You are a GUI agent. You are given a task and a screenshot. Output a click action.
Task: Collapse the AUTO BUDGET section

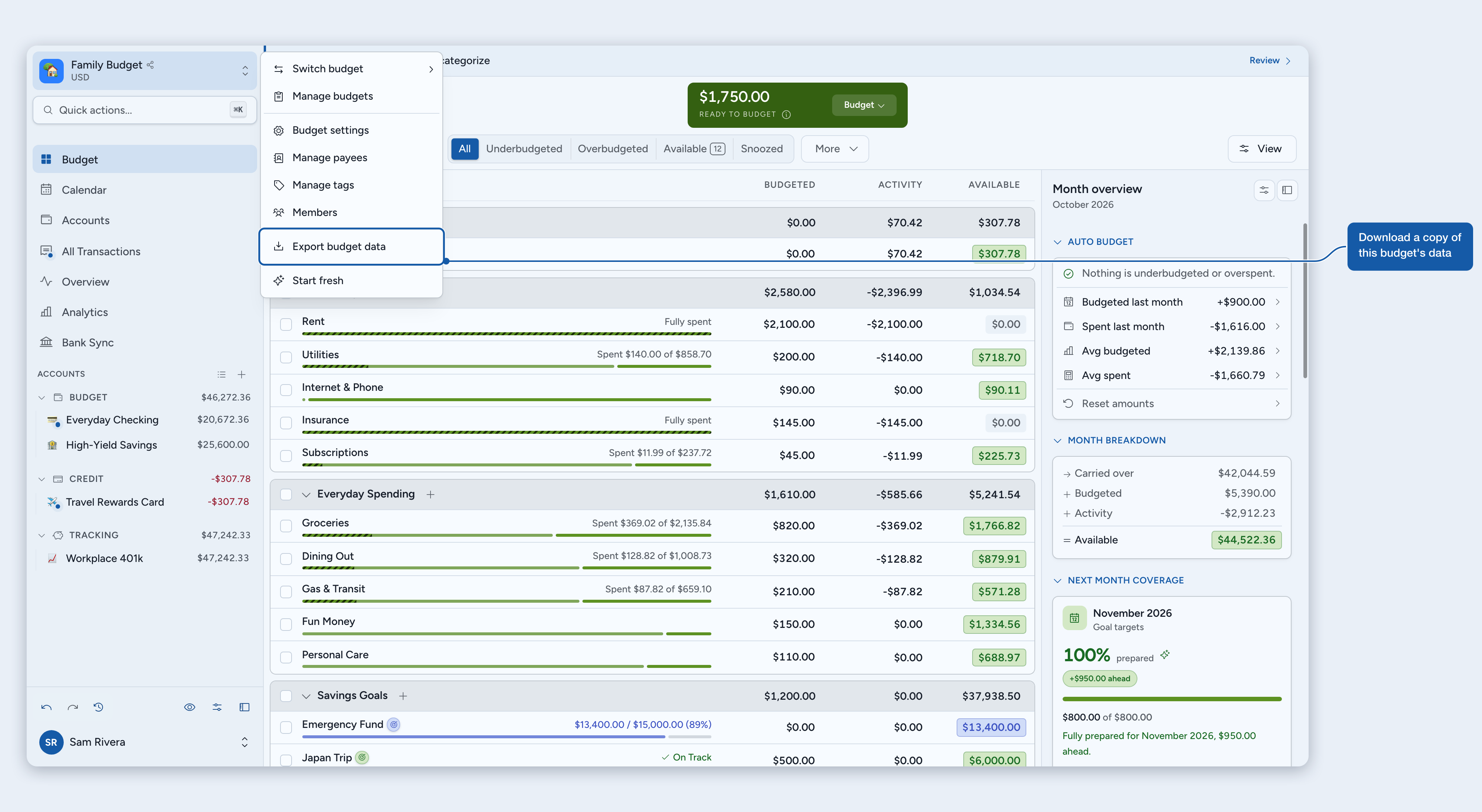1057,242
